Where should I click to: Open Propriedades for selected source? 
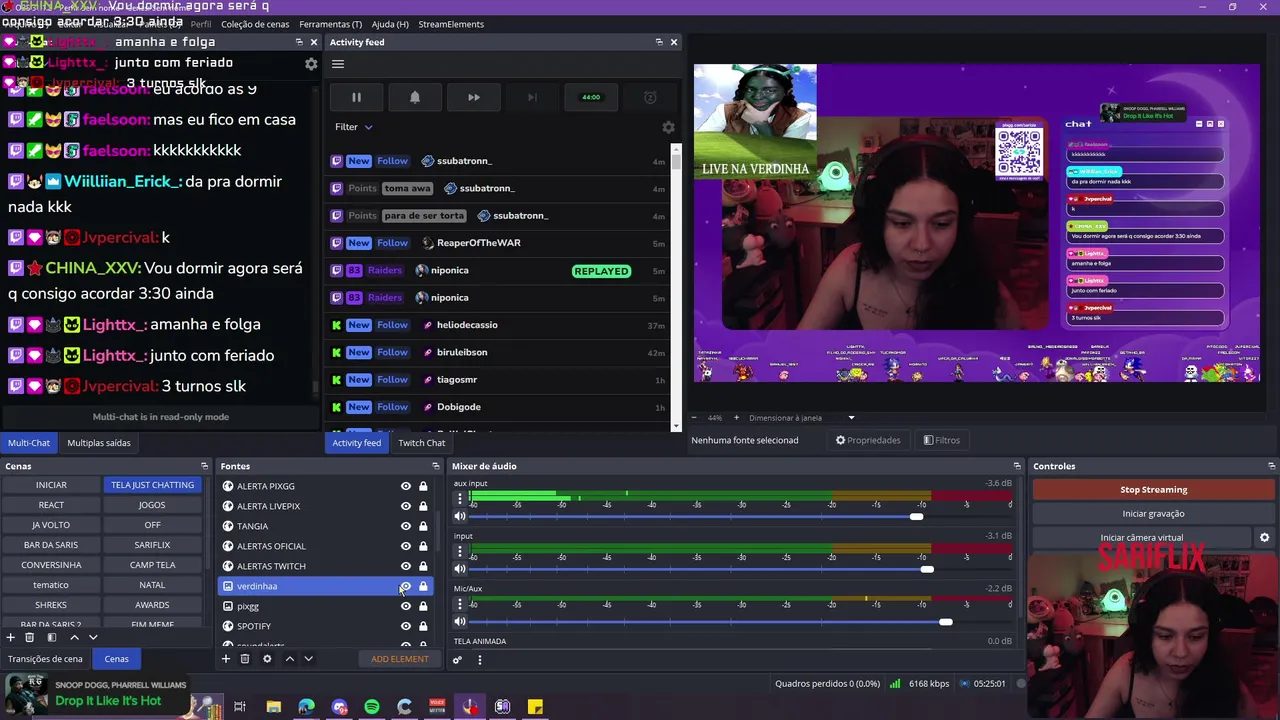pyautogui.click(x=868, y=440)
